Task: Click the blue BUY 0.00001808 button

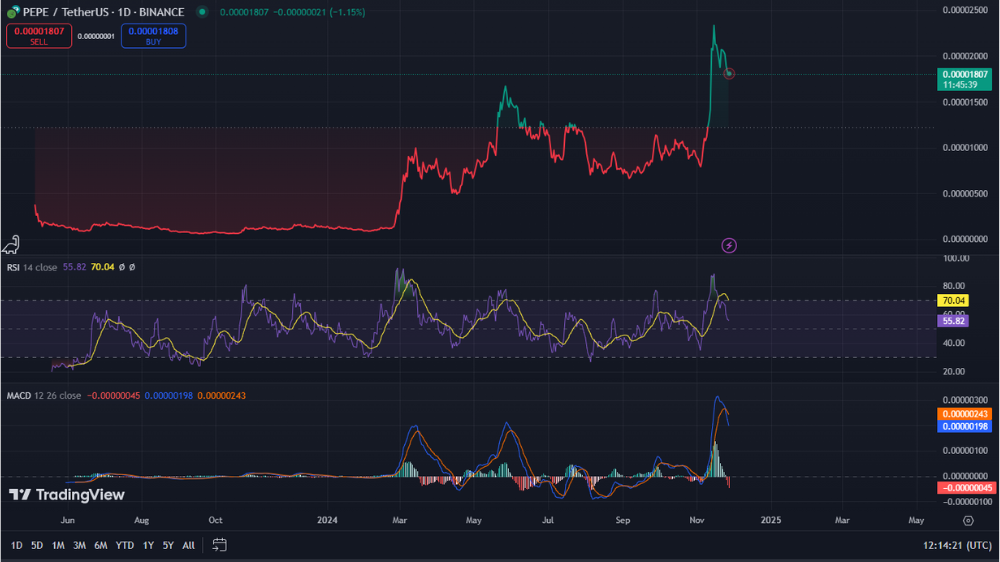Action: click(x=153, y=36)
